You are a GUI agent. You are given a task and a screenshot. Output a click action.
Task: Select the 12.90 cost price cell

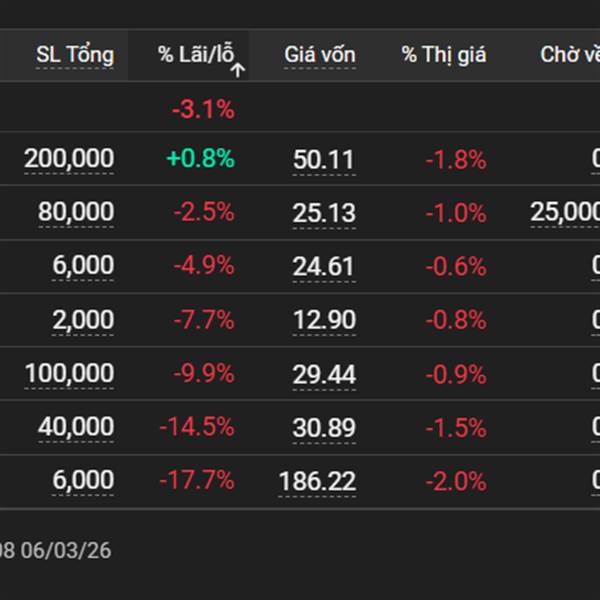[324, 321]
